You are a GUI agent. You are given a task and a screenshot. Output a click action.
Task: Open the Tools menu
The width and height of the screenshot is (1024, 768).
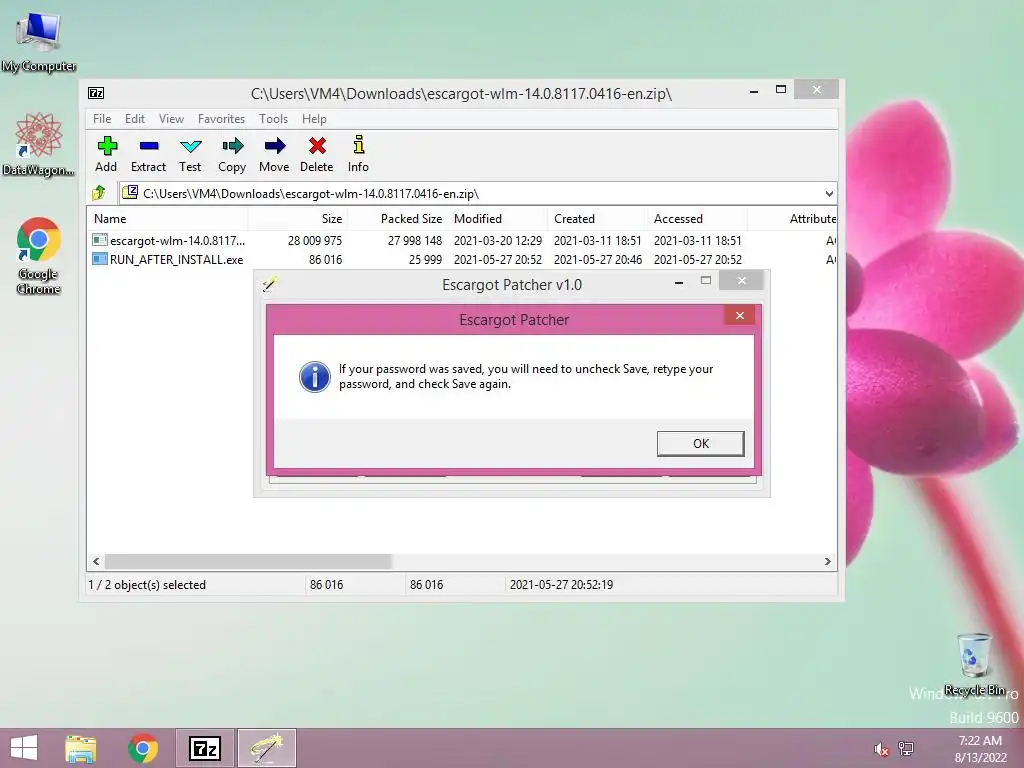pos(273,119)
